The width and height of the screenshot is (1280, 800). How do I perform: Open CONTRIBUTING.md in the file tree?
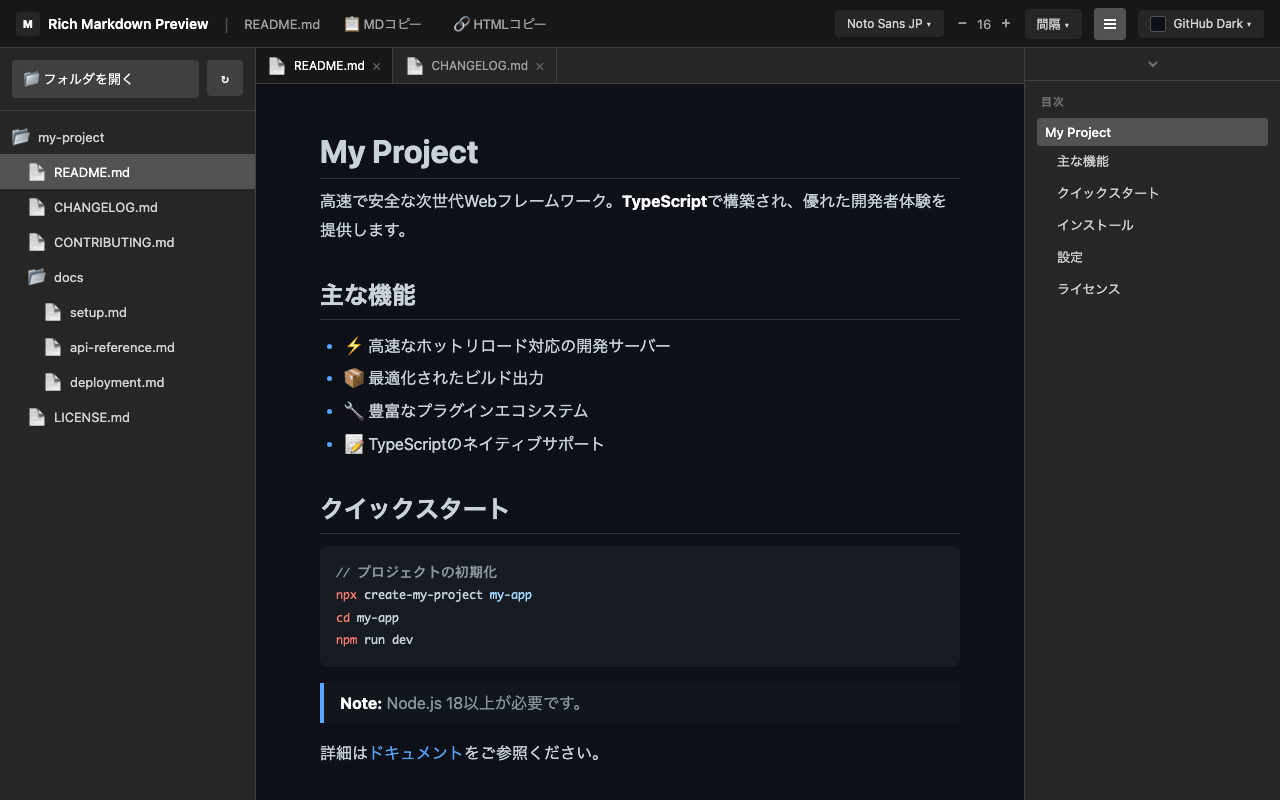tap(127, 242)
